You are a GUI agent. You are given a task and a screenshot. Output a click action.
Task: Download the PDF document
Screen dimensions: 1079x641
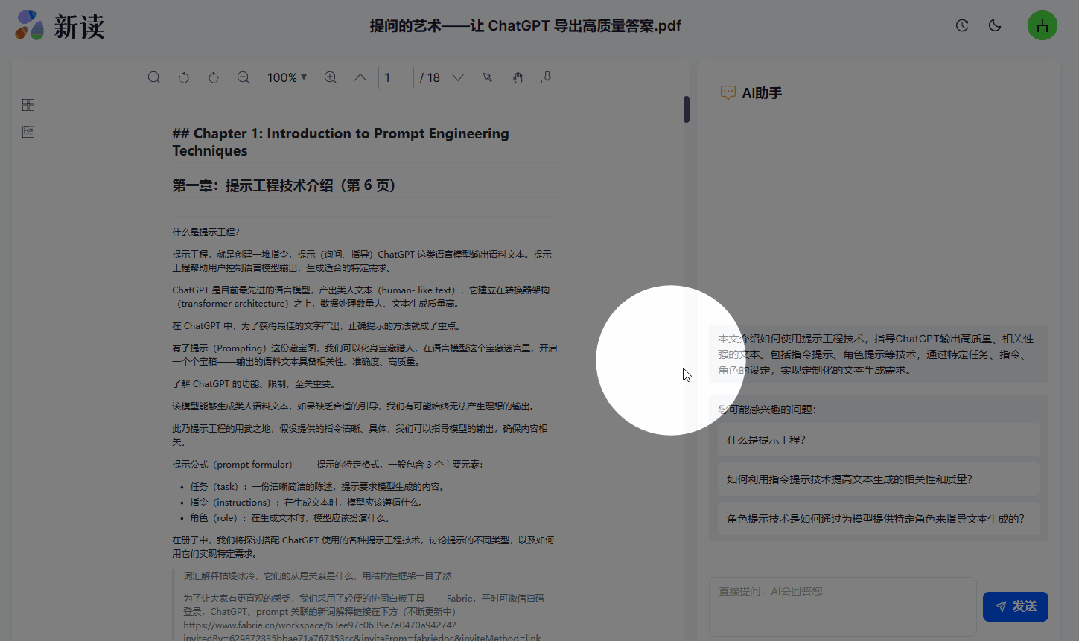coord(546,77)
